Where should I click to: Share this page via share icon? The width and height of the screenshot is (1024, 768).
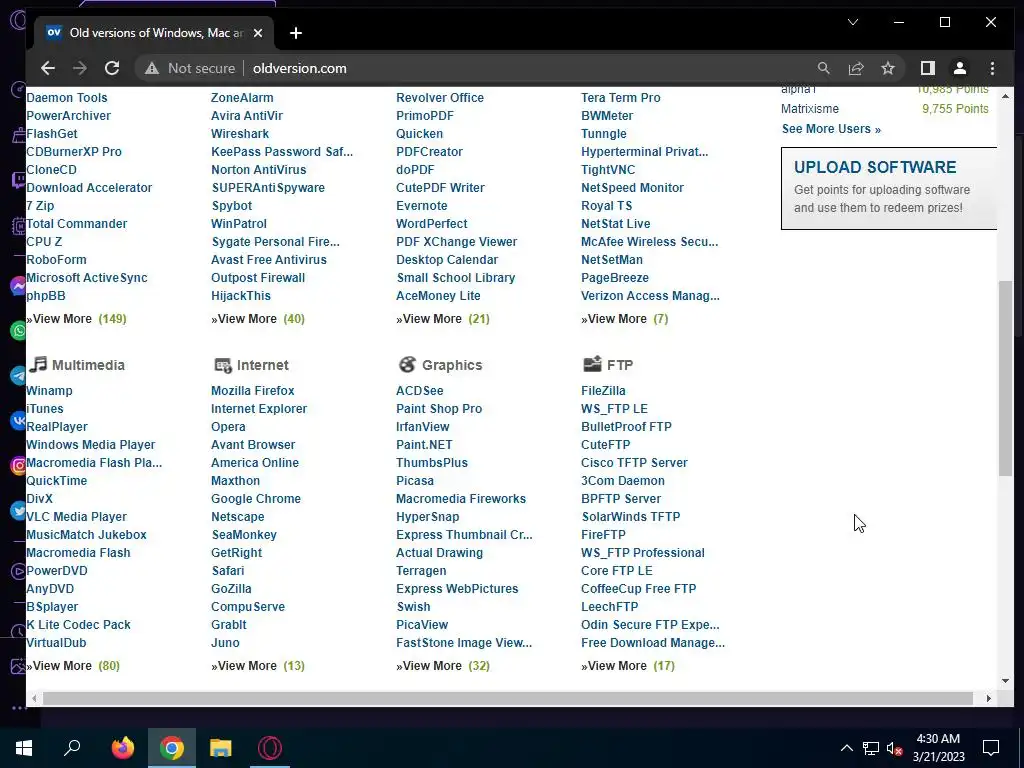coord(856,68)
